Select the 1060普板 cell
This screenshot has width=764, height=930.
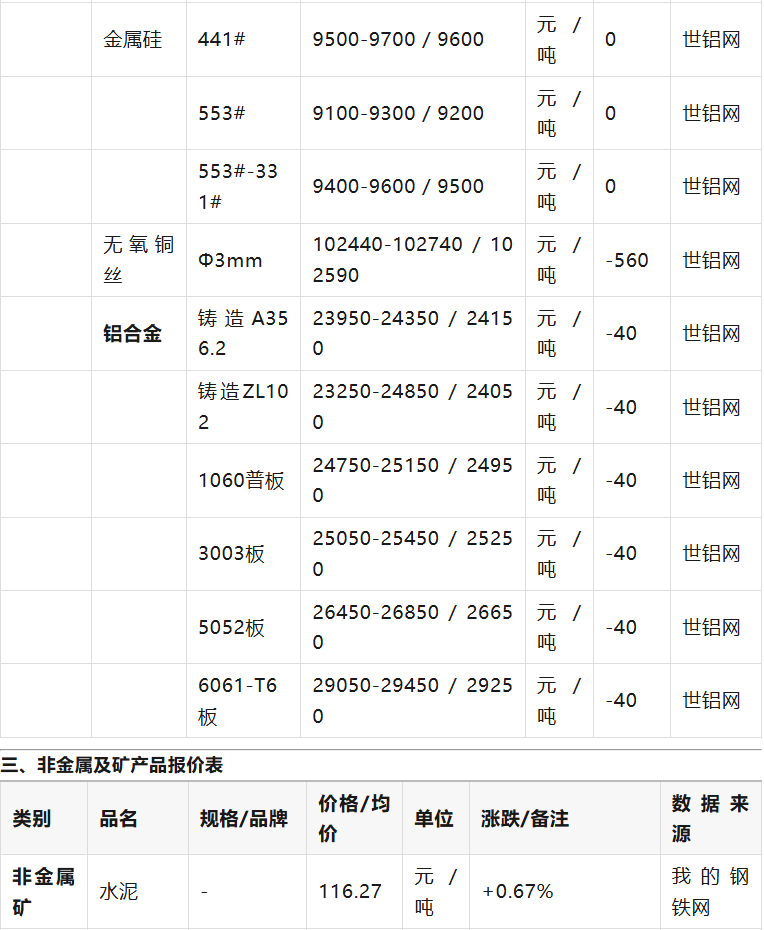tap(241, 481)
